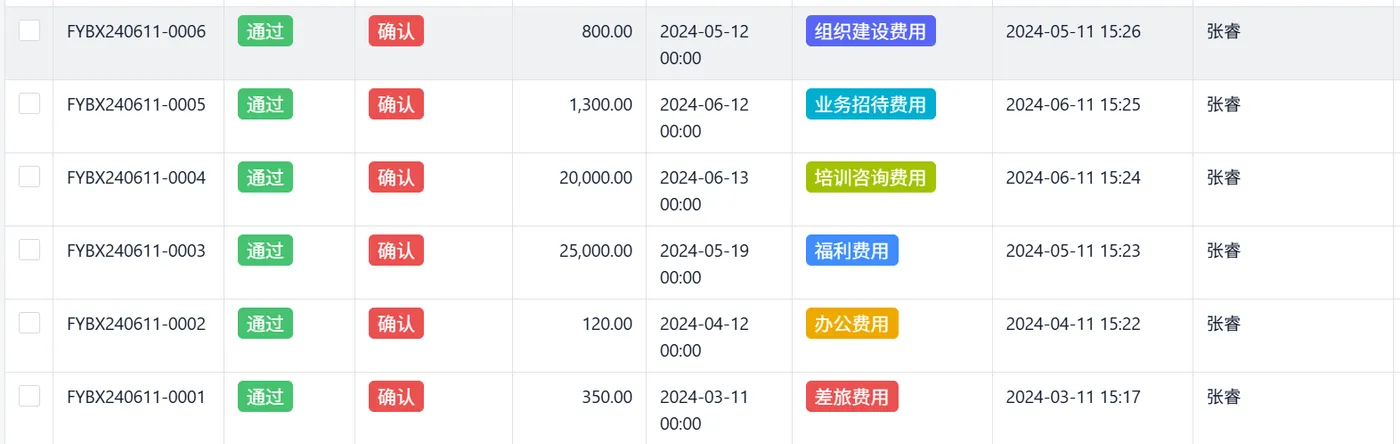This screenshot has width=1400, height=444.
Task: Click 通过 status badge for FYBX240611-0006
Action: coord(265,31)
